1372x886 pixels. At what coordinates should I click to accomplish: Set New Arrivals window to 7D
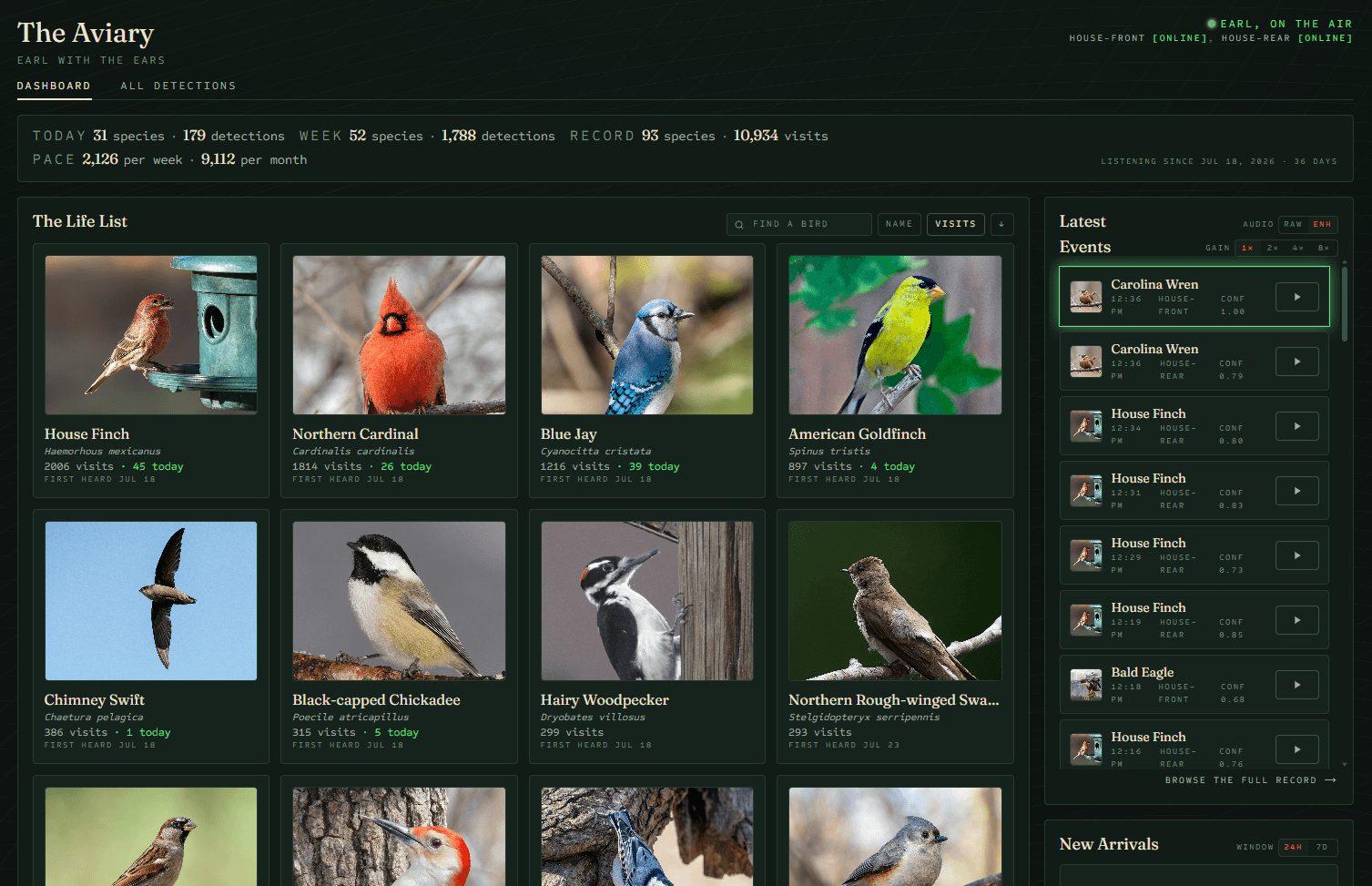pyautogui.click(x=1322, y=847)
